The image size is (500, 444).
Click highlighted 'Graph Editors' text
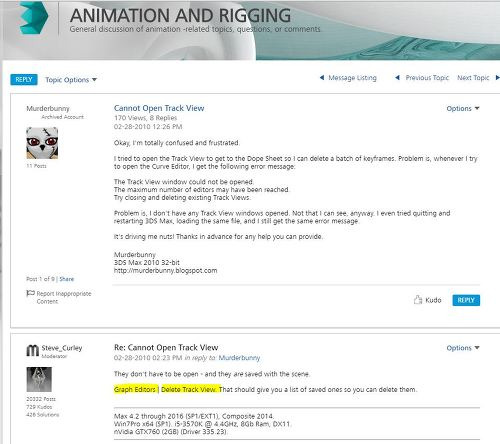pos(135,390)
